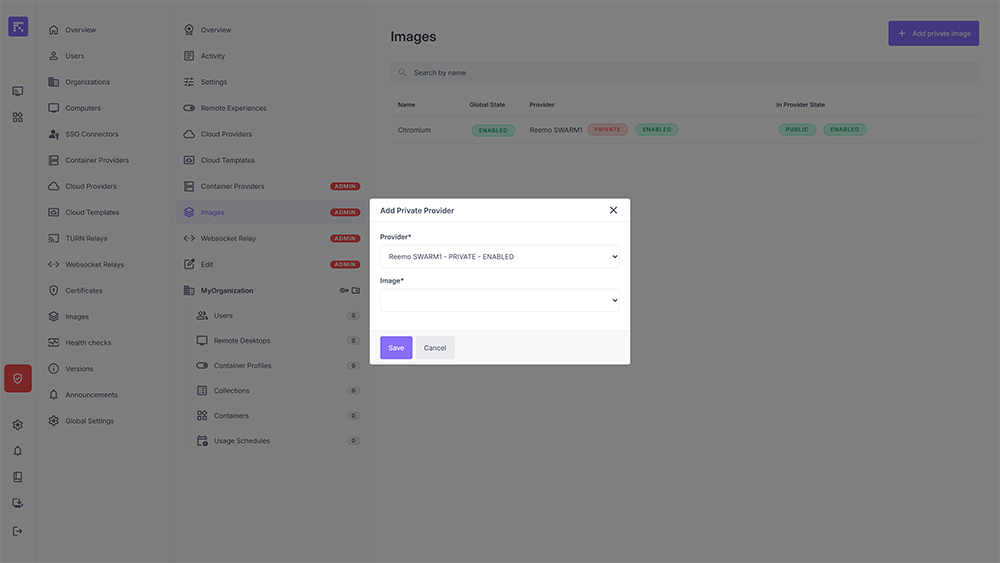The height and width of the screenshot is (563, 1000).
Task: Click the Save button
Action: 396,348
